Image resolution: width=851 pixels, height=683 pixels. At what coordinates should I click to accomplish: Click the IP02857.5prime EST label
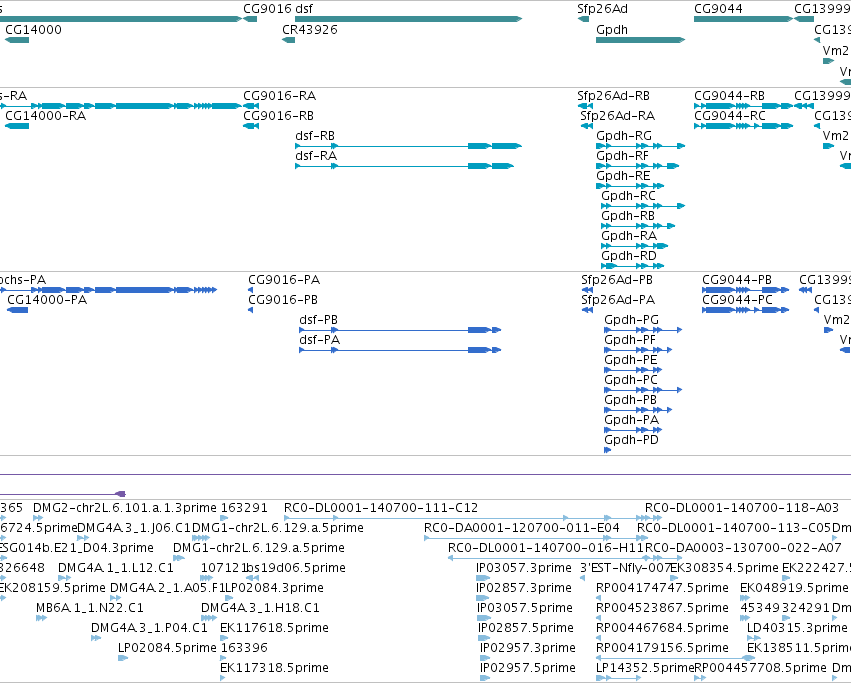(x=526, y=628)
